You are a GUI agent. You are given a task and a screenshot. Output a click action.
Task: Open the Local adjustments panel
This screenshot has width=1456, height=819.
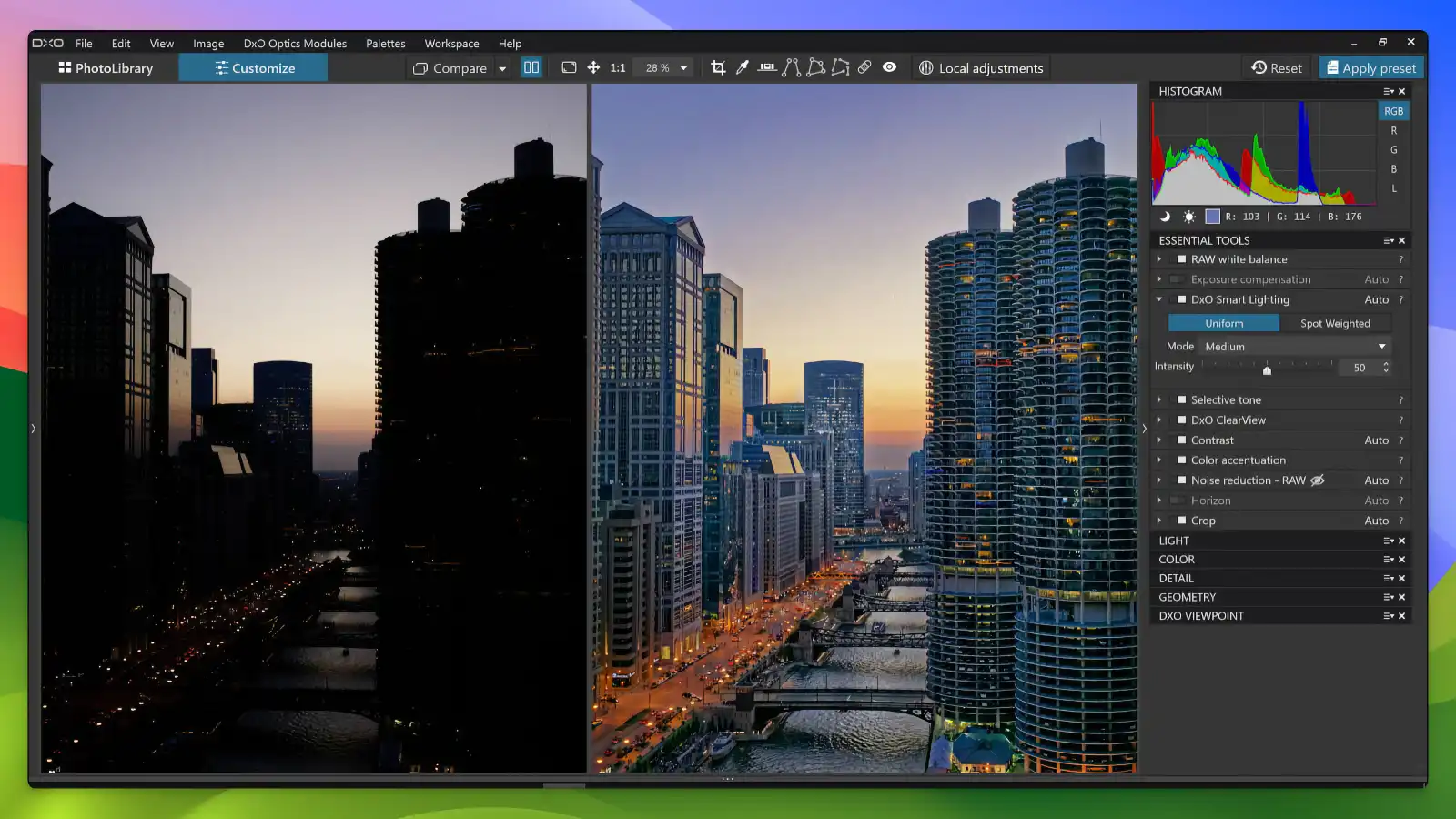(x=981, y=67)
